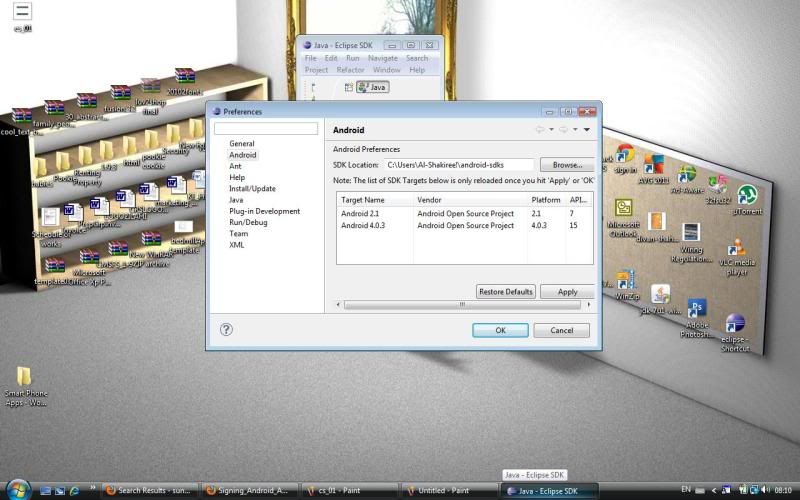Open the Navigate menu in Eclipse

[382, 58]
